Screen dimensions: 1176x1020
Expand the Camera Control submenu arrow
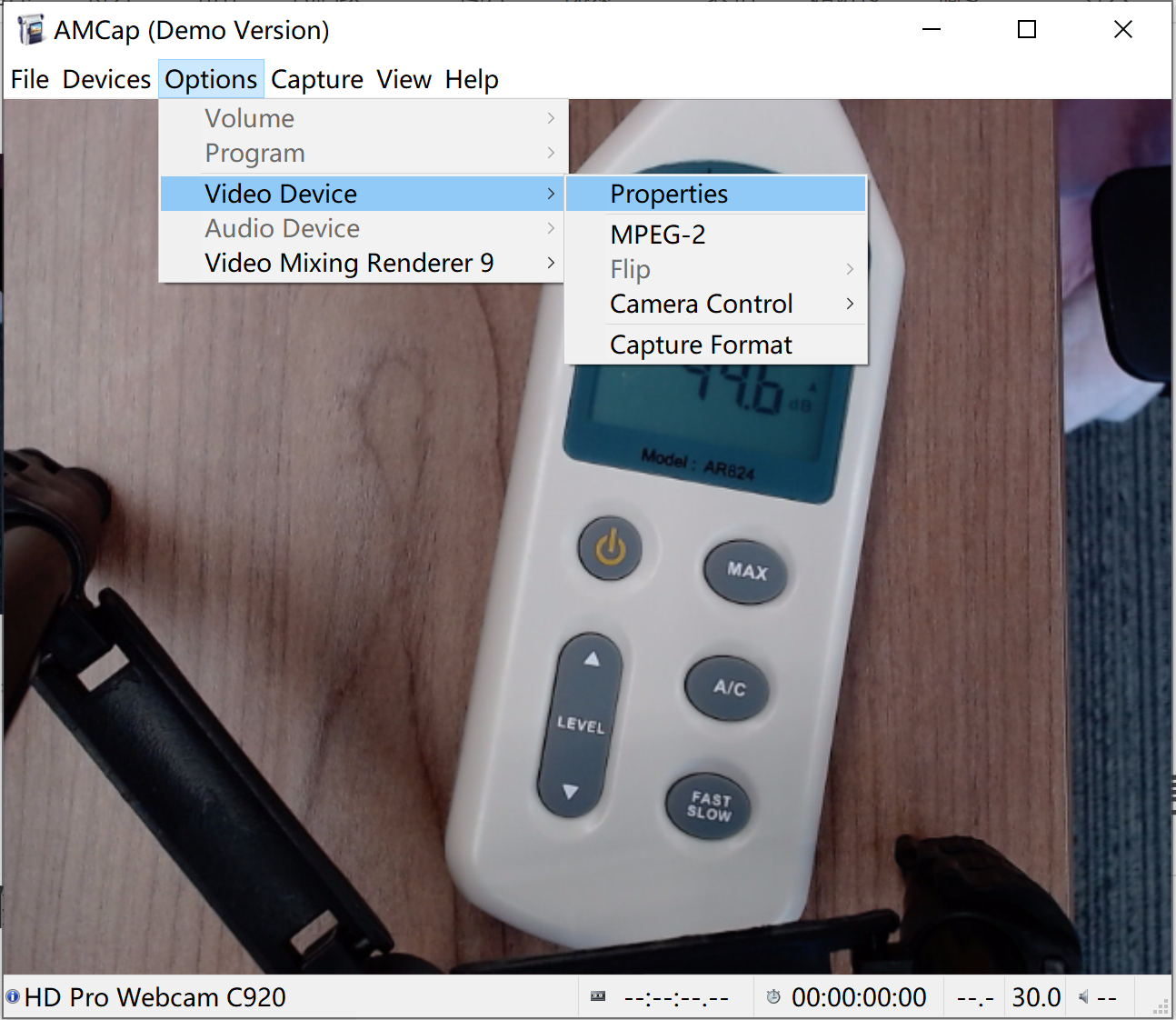850,304
